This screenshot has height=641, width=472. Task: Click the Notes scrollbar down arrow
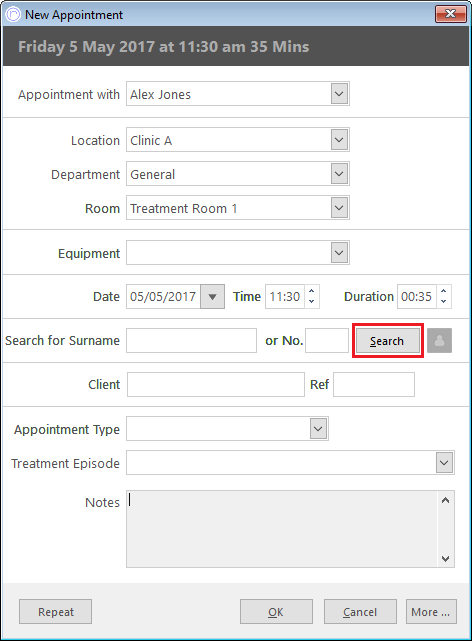(x=445, y=558)
